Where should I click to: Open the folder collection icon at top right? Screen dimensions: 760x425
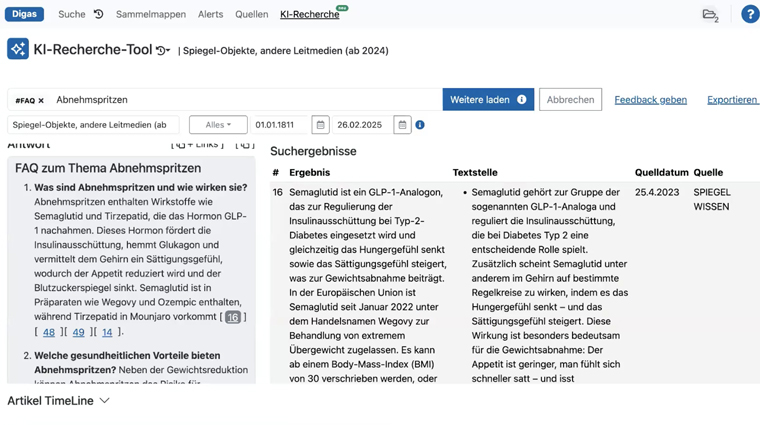tap(710, 15)
